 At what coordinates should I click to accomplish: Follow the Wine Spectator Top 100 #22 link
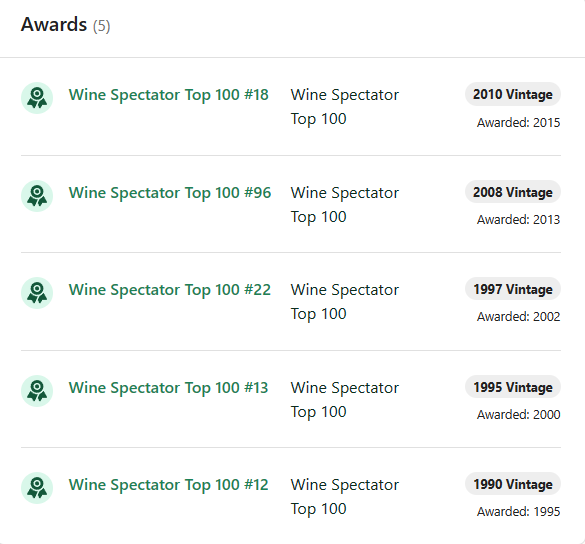pyautogui.click(x=170, y=290)
